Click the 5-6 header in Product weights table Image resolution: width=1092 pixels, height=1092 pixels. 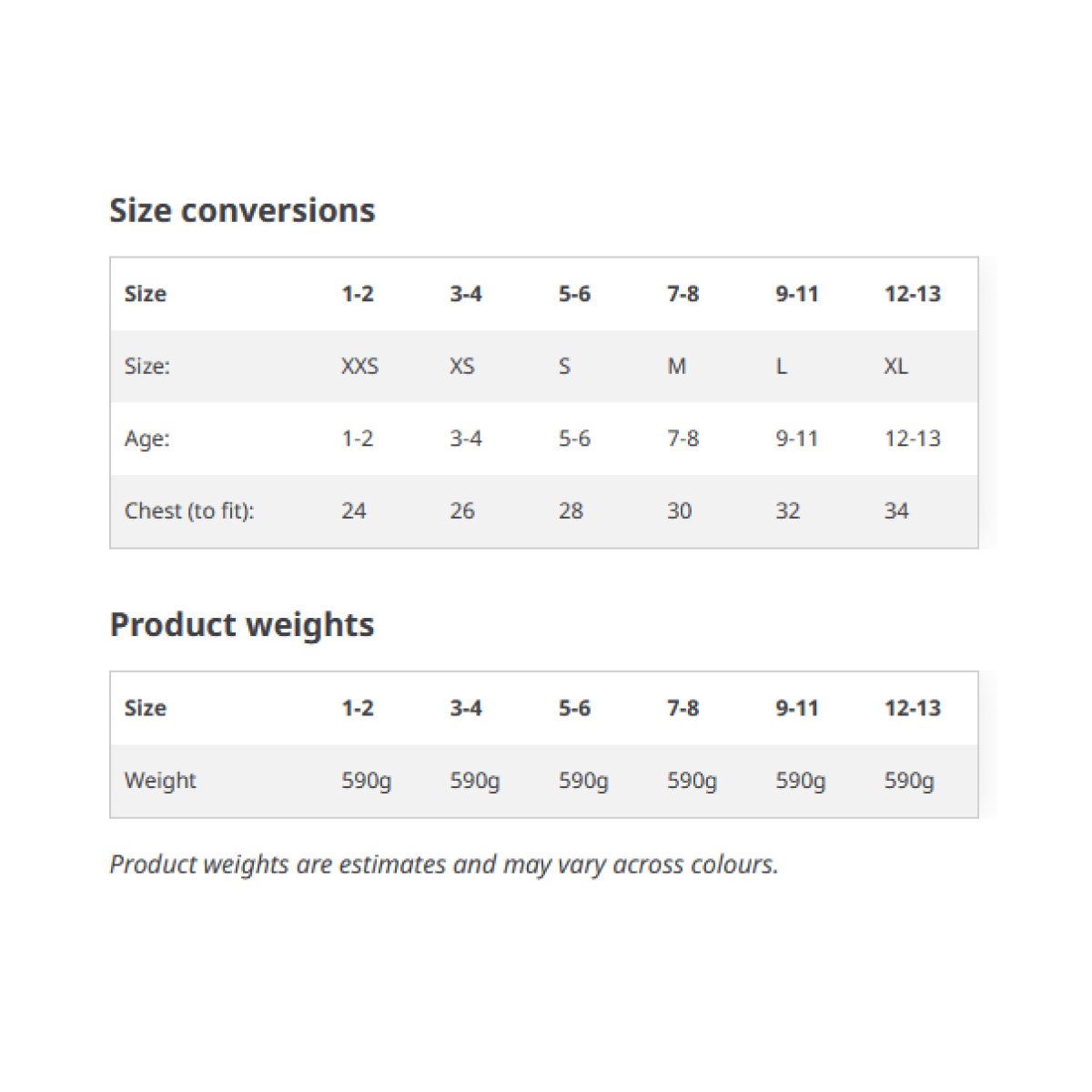574,708
